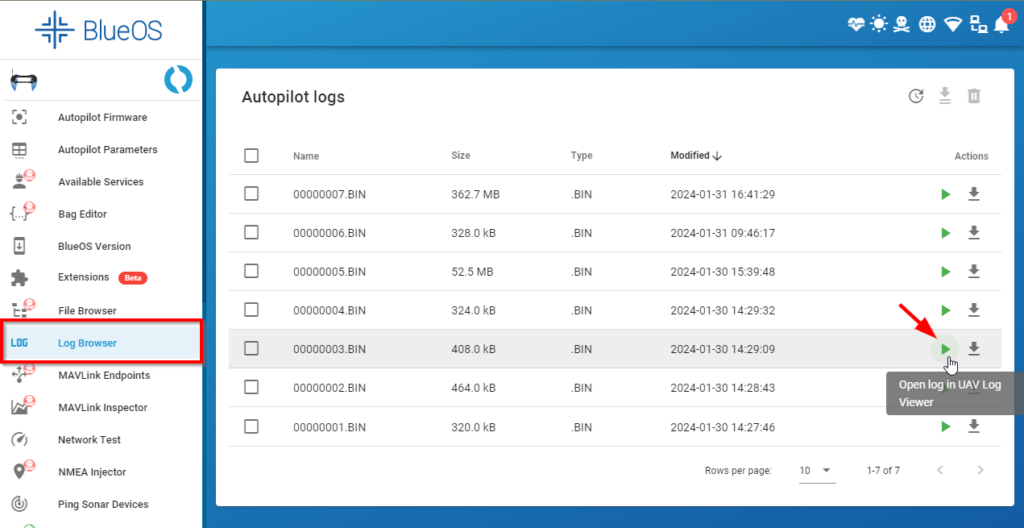Sort logs by Modified column
Screen dimensions: 1024x528
696,156
